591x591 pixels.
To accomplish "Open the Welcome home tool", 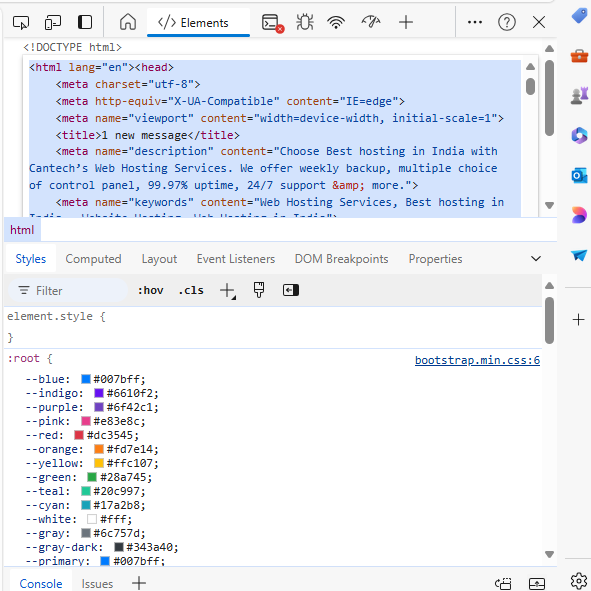I will click(x=128, y=22).
